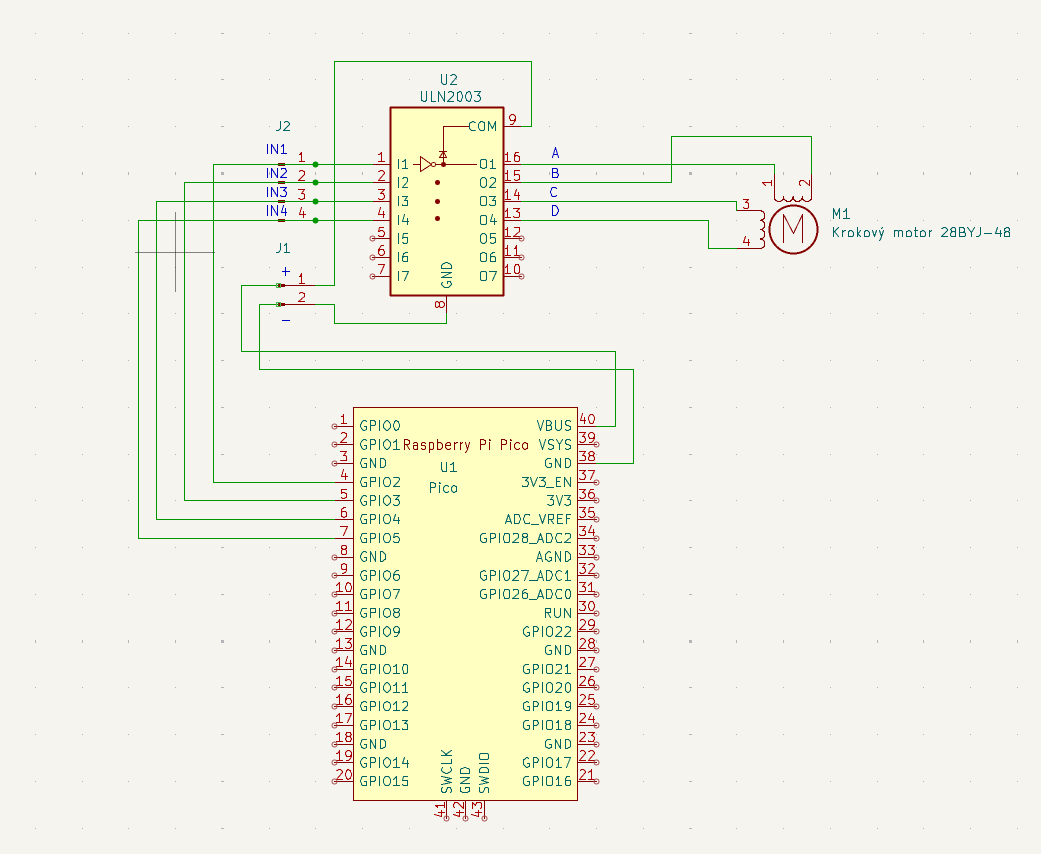Select the M1 motor circle symbol

793,228
